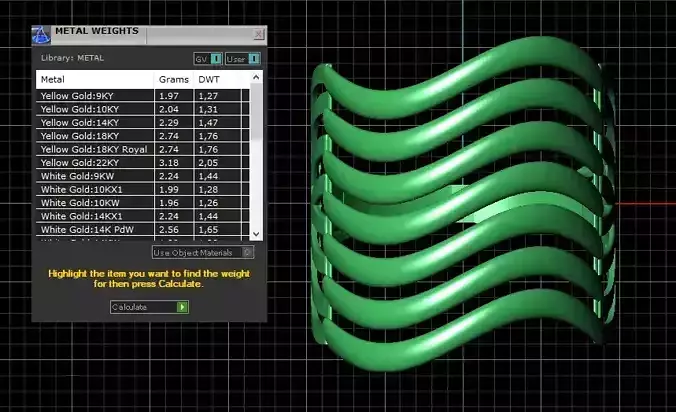676x412 pixels.
Task: Click the 2,05 DWT value cell
Action: (x=218, y=162)
